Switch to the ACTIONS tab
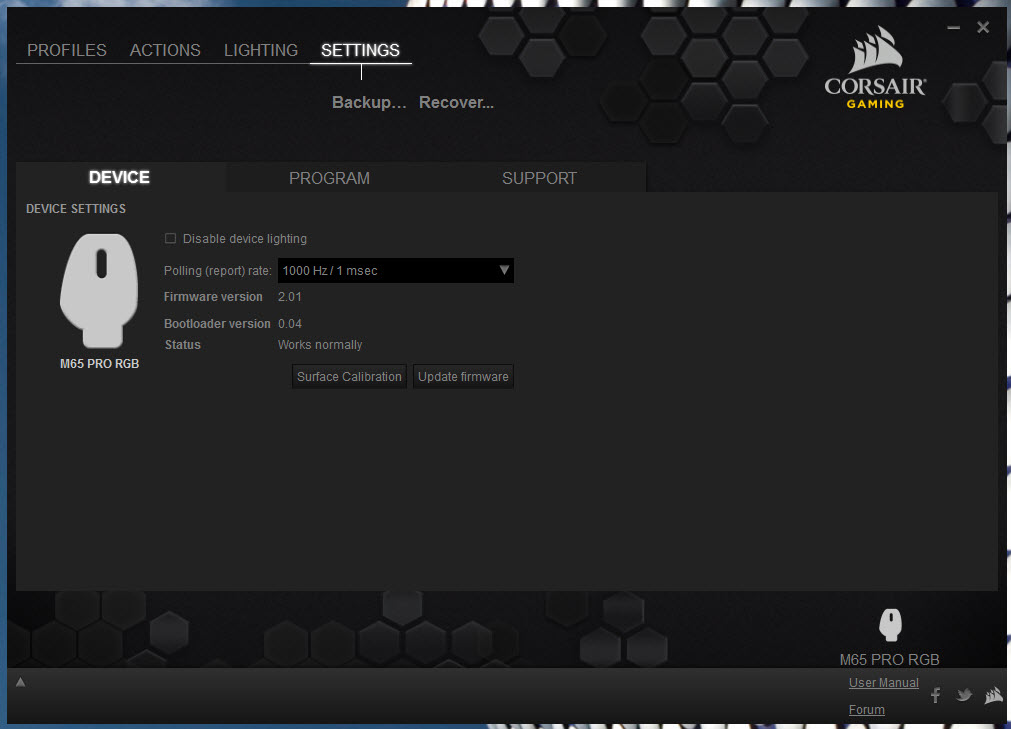The image size is (1011, 729). tap(165, 50)
